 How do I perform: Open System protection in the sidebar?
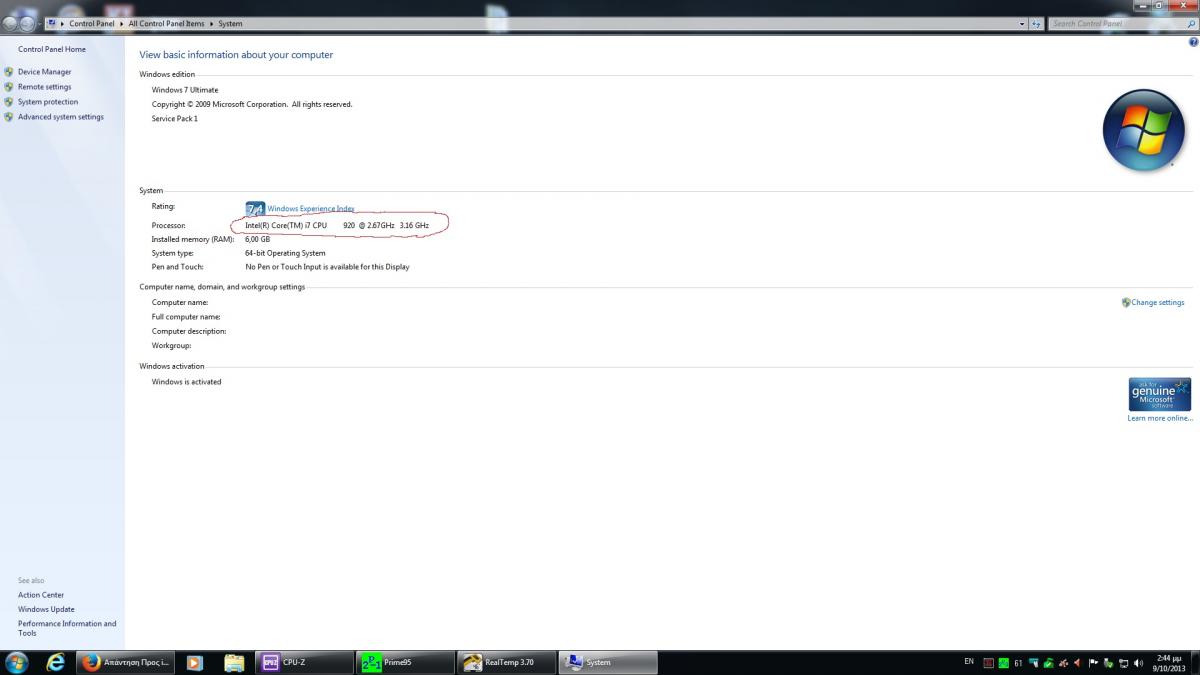(48, 102)
